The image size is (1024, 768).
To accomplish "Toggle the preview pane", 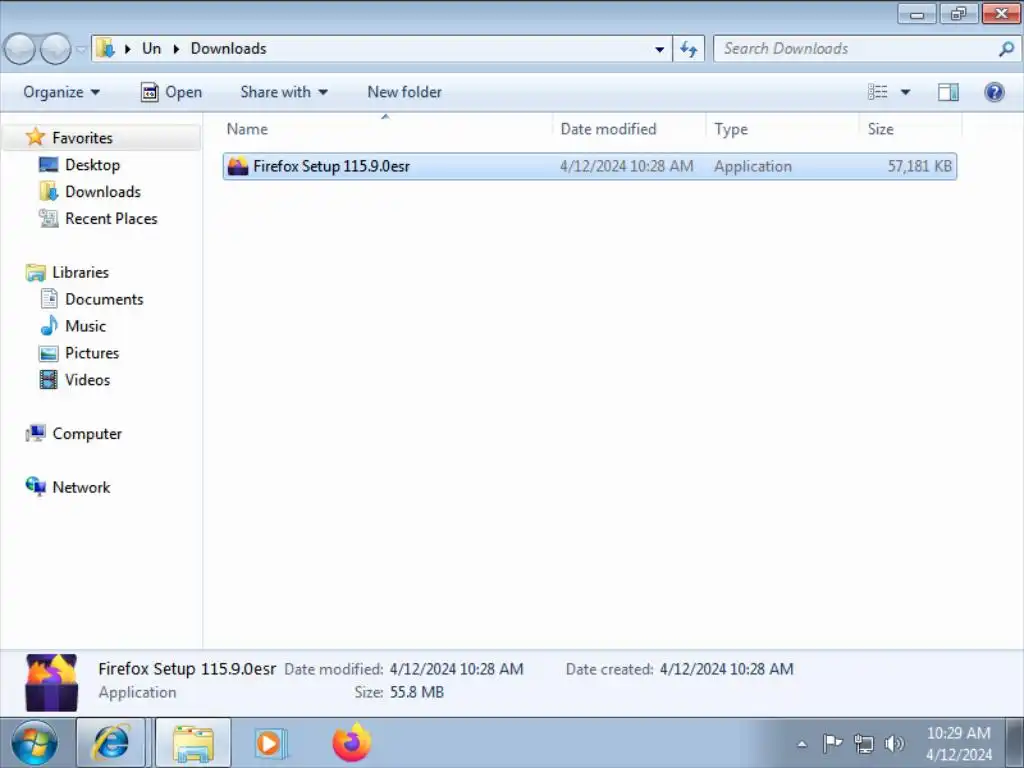I will (948, 92).
